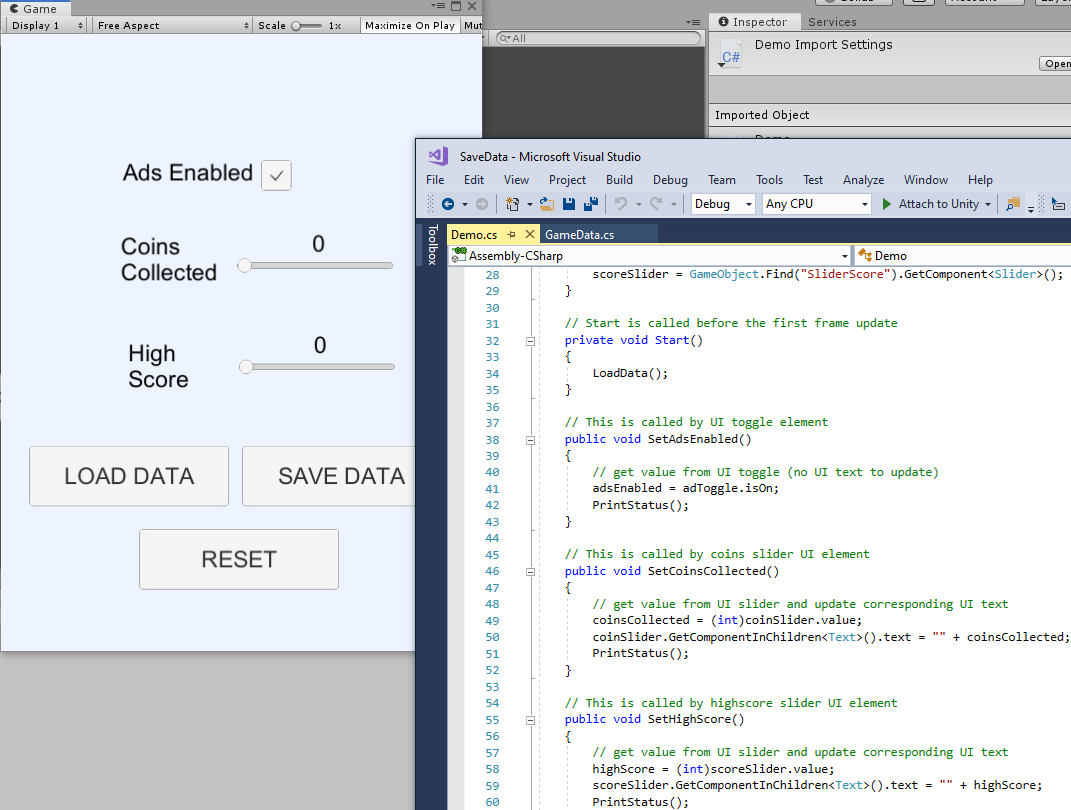Click the Save icon in Visual Studio toolbar
The width and height of the screenshot is (1071, 810).
coord(568,203)
